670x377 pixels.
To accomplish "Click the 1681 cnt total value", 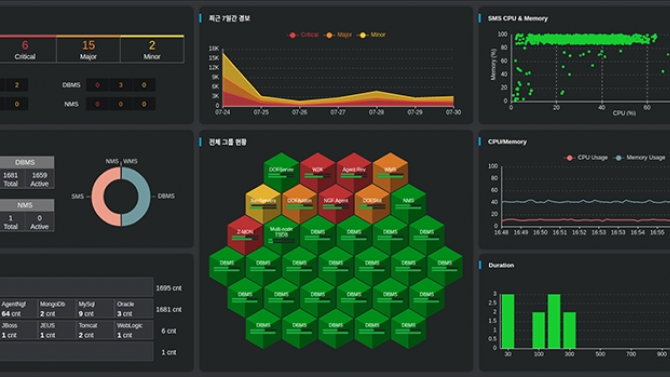I will click(169, 309).
